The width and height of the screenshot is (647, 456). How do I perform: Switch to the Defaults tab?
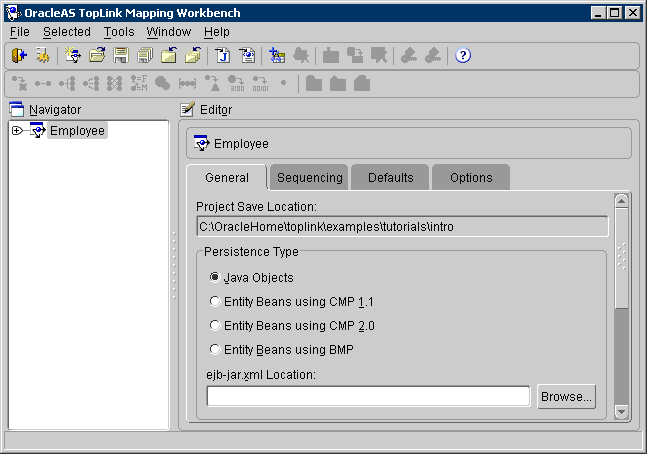[390, 177]
